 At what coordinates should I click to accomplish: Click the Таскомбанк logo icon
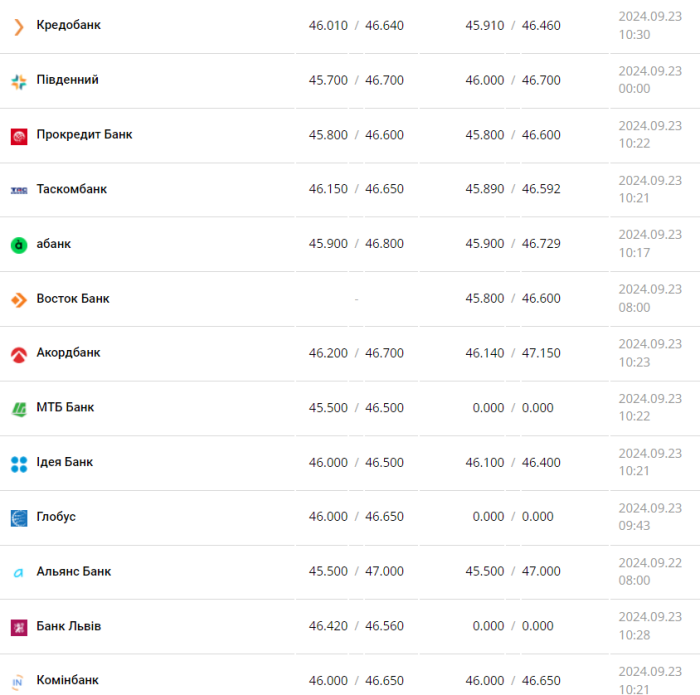pyautogui.click(x=18, y=190)
